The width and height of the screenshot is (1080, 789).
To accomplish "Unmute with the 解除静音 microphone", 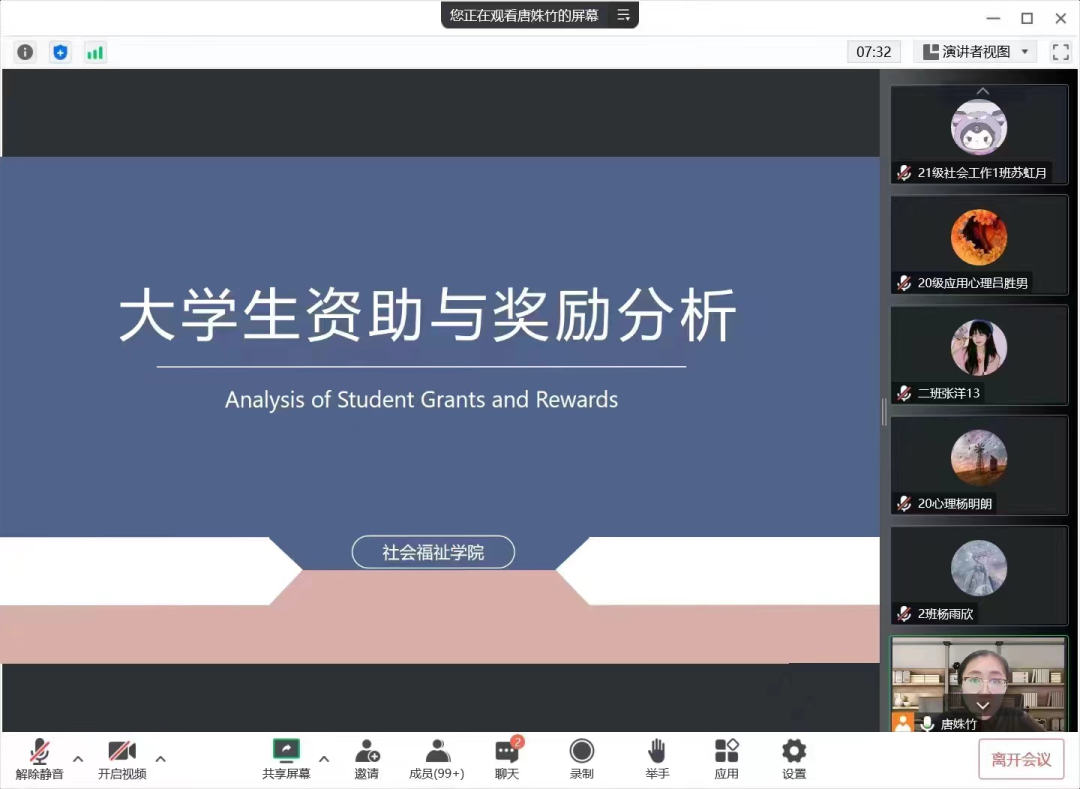I will coord(39,759).
